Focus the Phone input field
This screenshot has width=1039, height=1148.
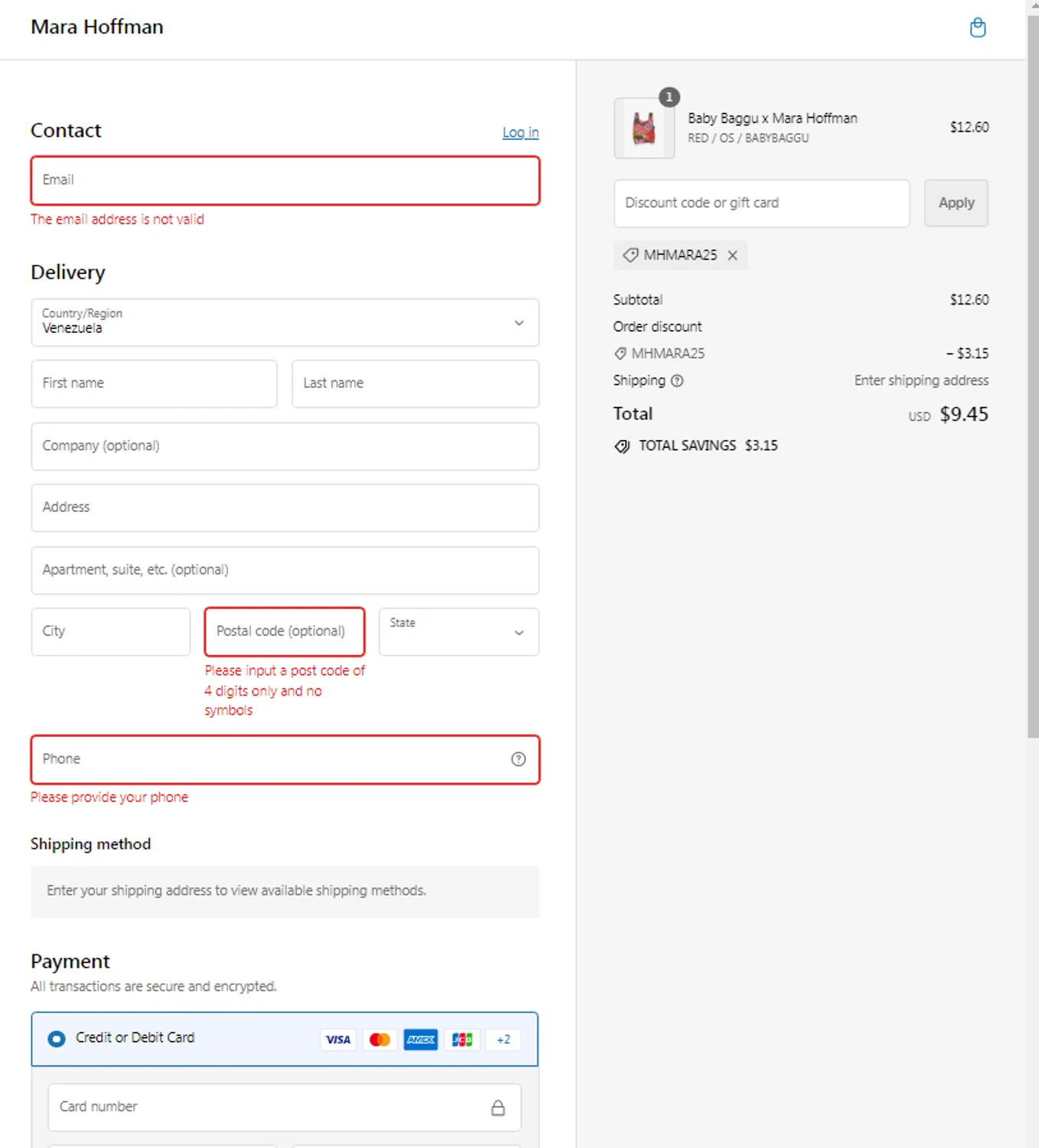pos(285,759)
